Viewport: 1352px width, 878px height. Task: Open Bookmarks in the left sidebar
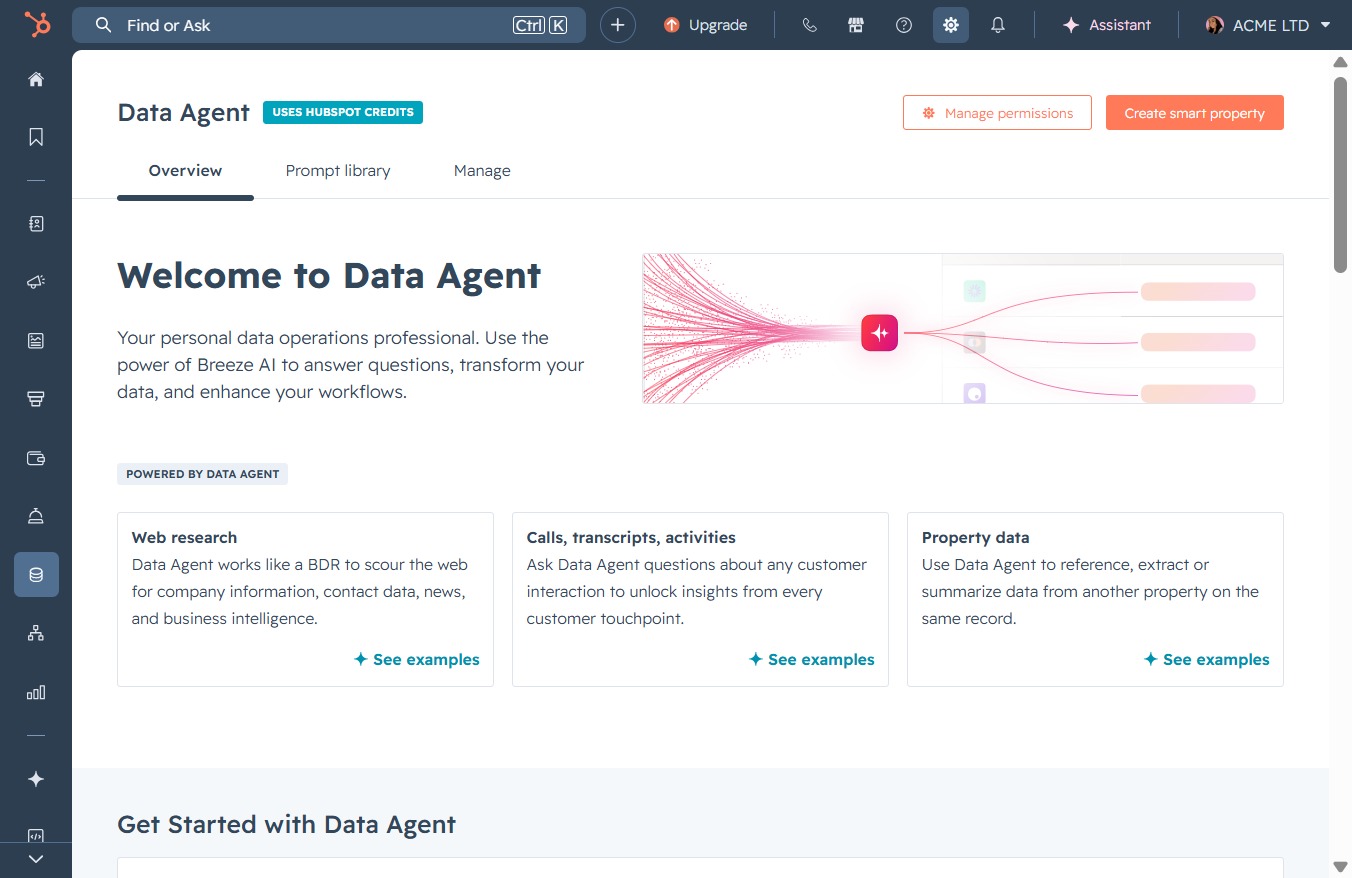click(36, 137)
